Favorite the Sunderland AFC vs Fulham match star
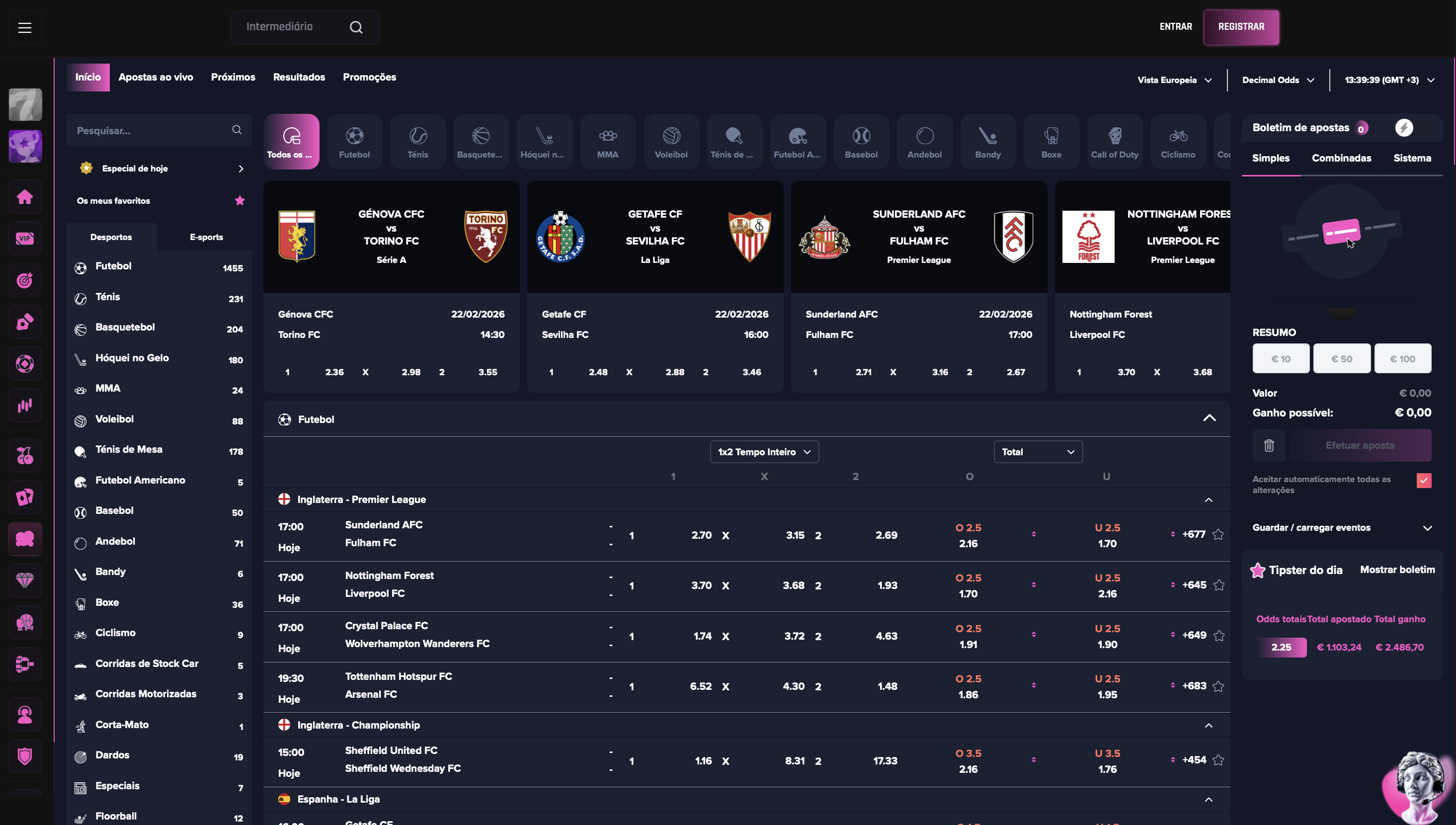The width and height of the screenshot is (1456, 825). click(x=1218, y=534)
